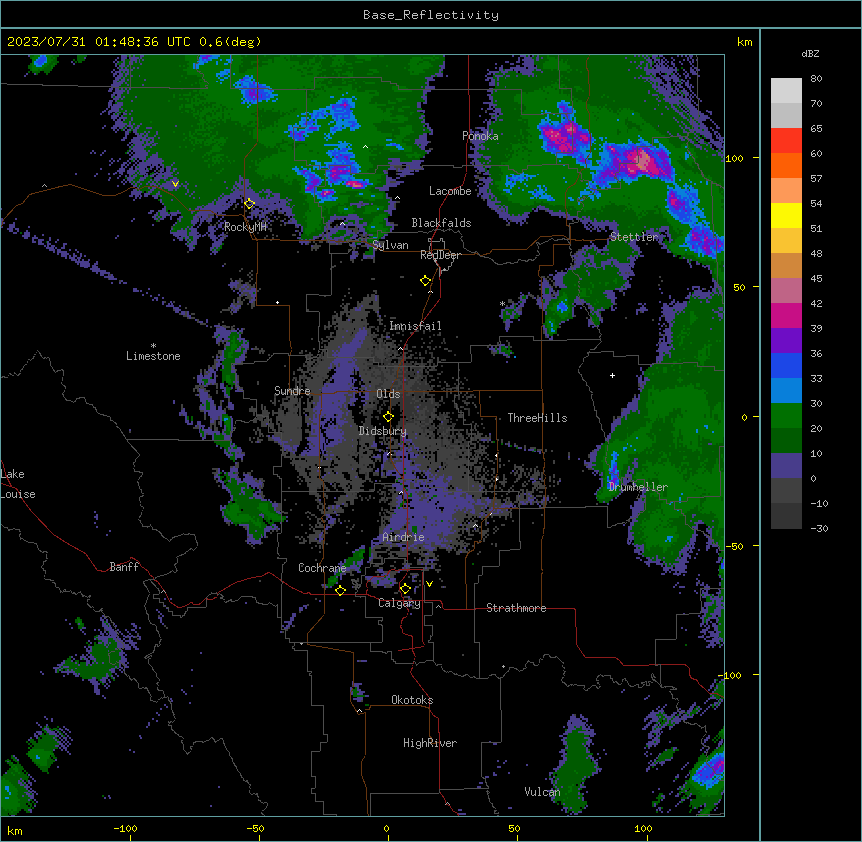Click the Calgary city label
This screenshot has width=862, height=842.
[x=399, y=603]
